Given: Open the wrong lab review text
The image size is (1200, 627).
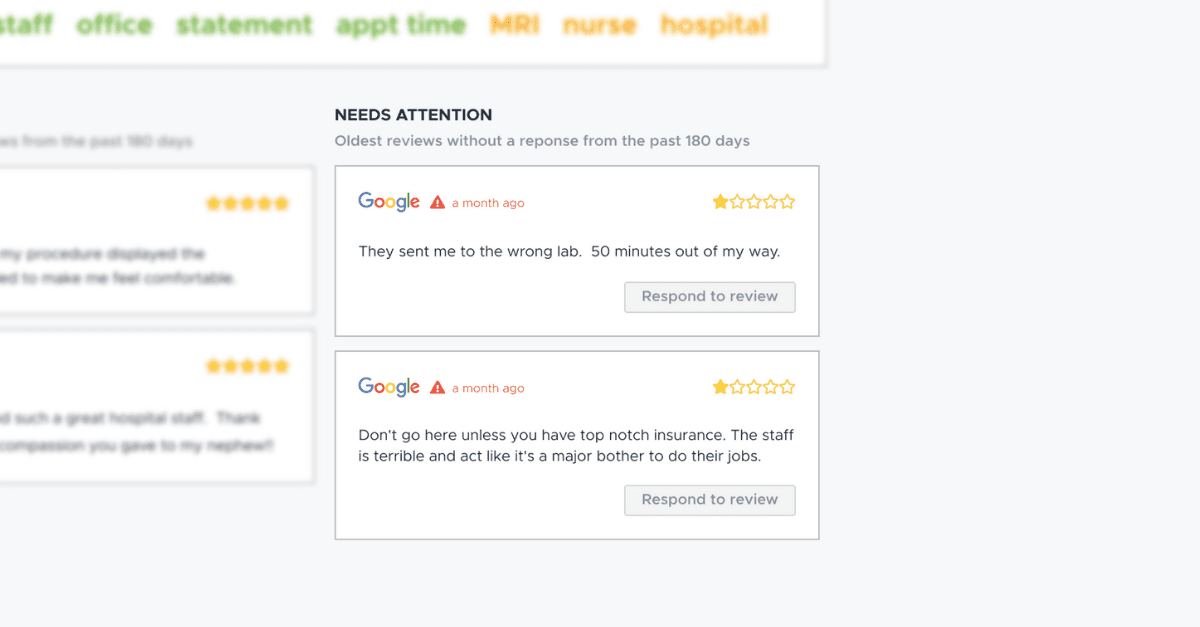Looking at the screenshot, I should click(x=569, y=251).
